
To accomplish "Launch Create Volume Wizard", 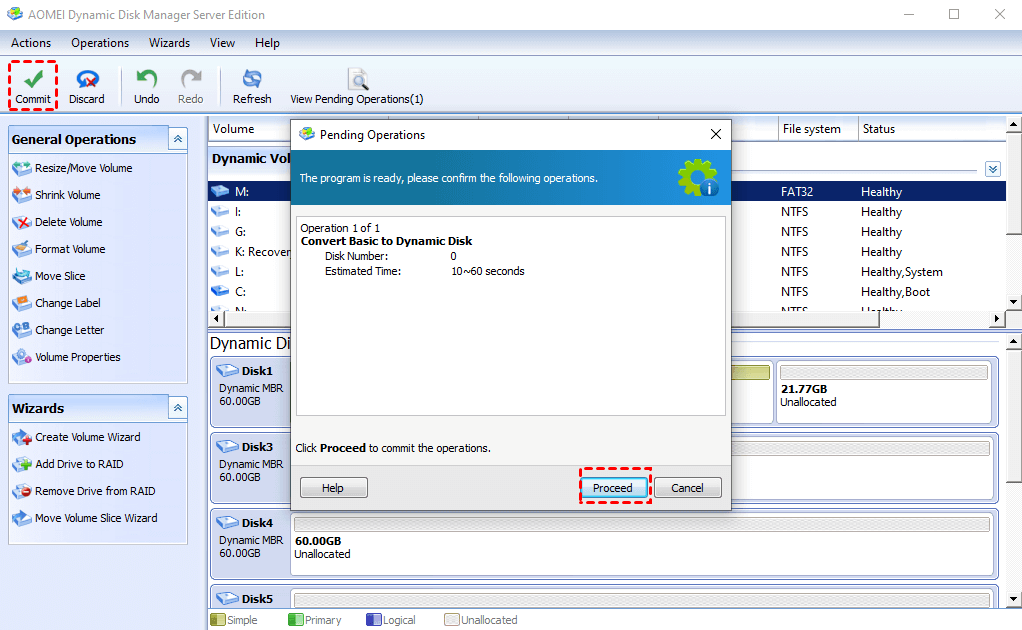I will coord(87,437).
